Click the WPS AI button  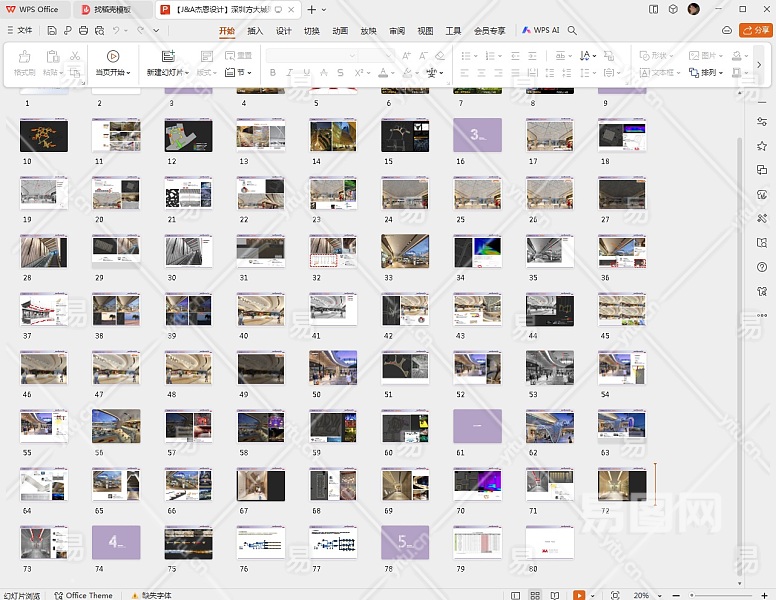click(x=541, y=31)
